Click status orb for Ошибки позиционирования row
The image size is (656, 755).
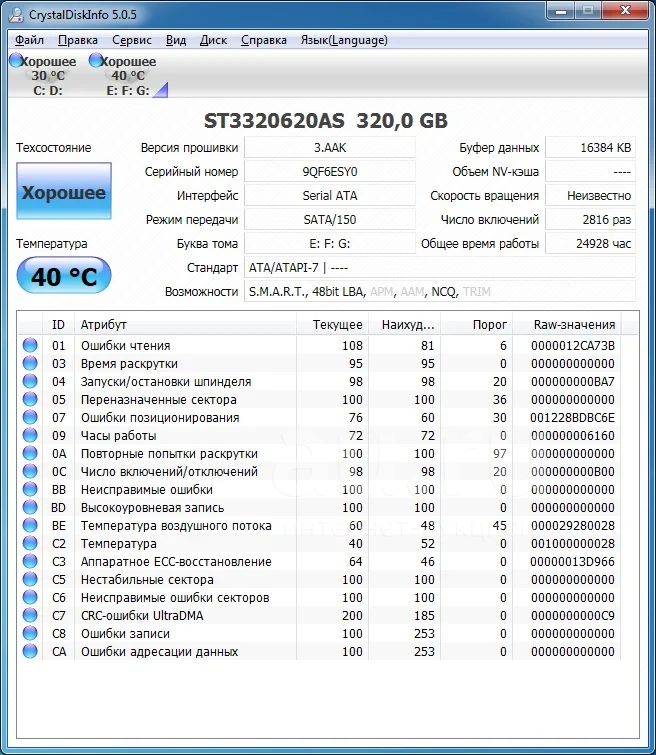(30, 417)
